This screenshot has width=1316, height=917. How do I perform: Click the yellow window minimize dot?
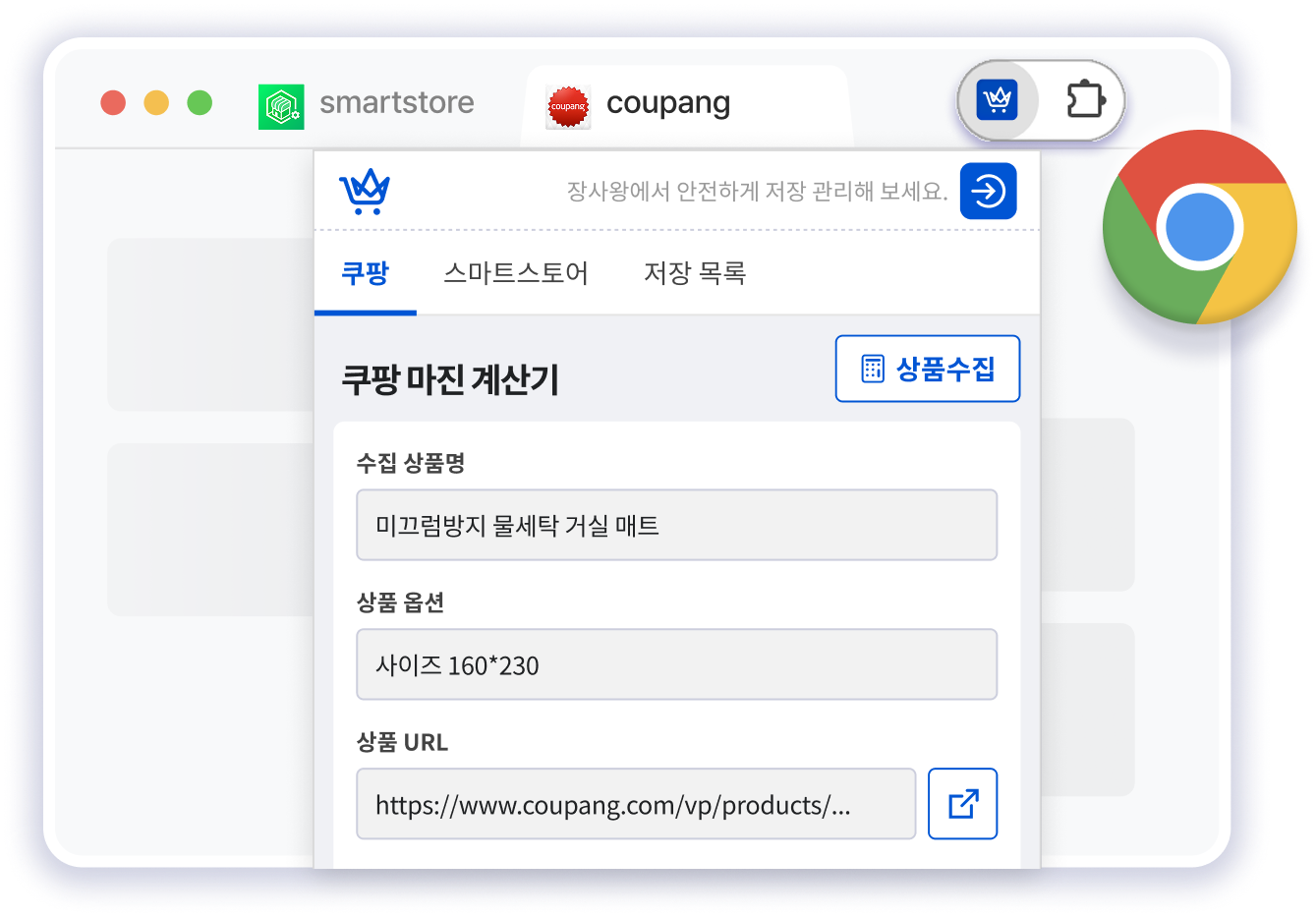tap(156, 102)
